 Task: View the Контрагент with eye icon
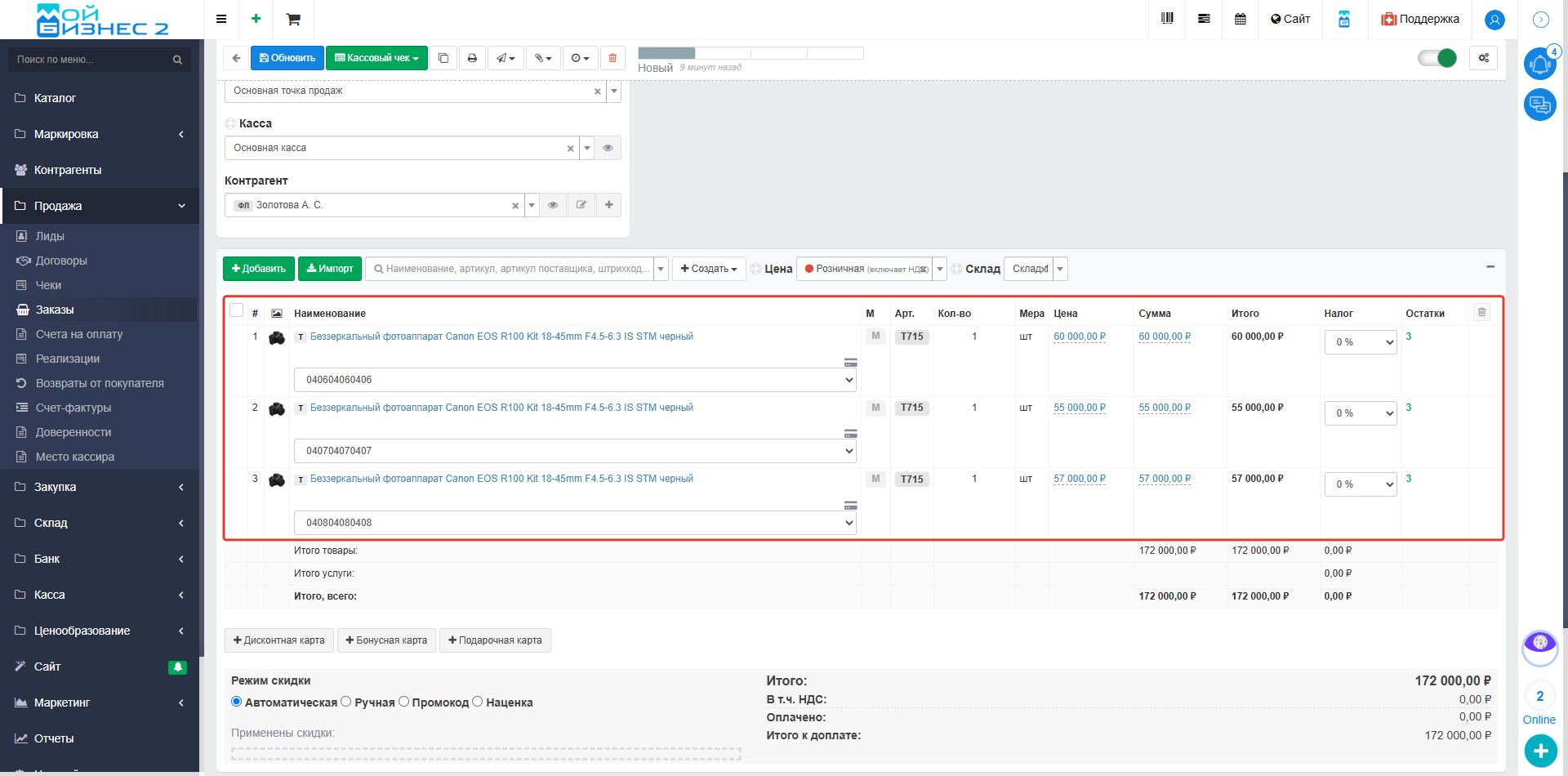(x=553, y=205)
